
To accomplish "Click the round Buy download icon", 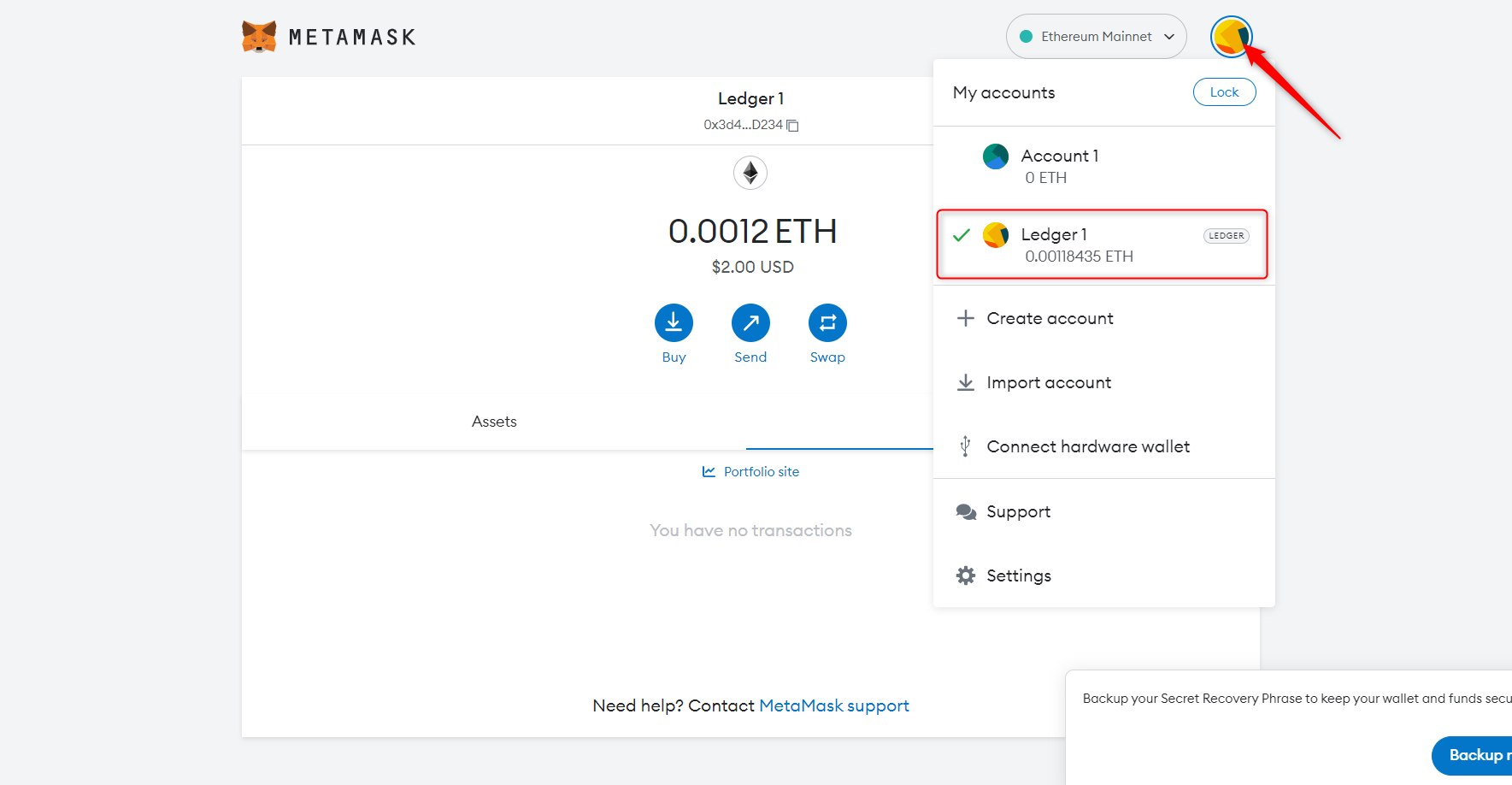I will pyautogui.click(x=674, y=323).
